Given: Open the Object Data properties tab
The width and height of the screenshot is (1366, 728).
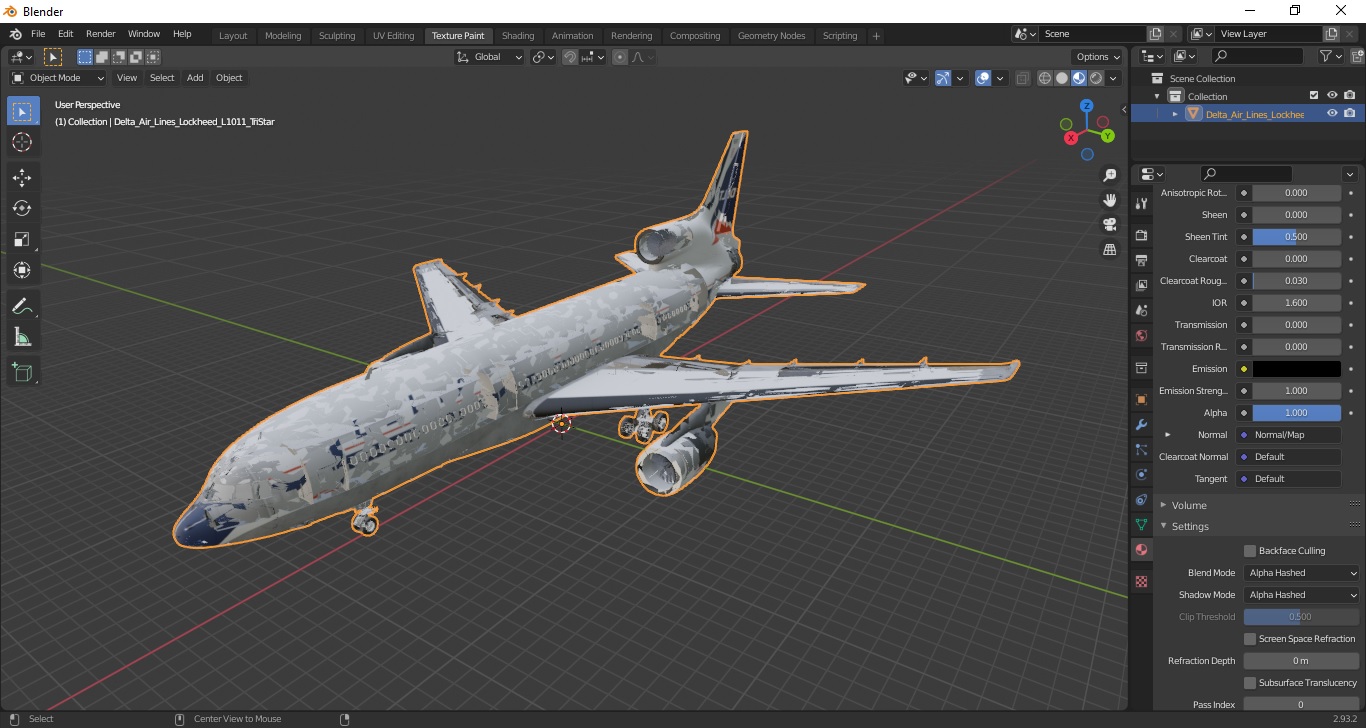Looking at the screenshot, I should coord(1141,524).
